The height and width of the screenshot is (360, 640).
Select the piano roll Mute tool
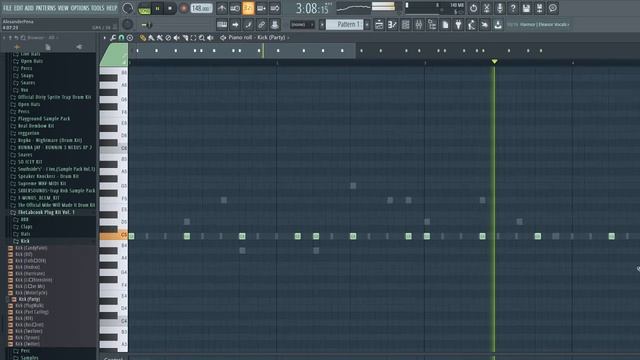click(177, 38)
